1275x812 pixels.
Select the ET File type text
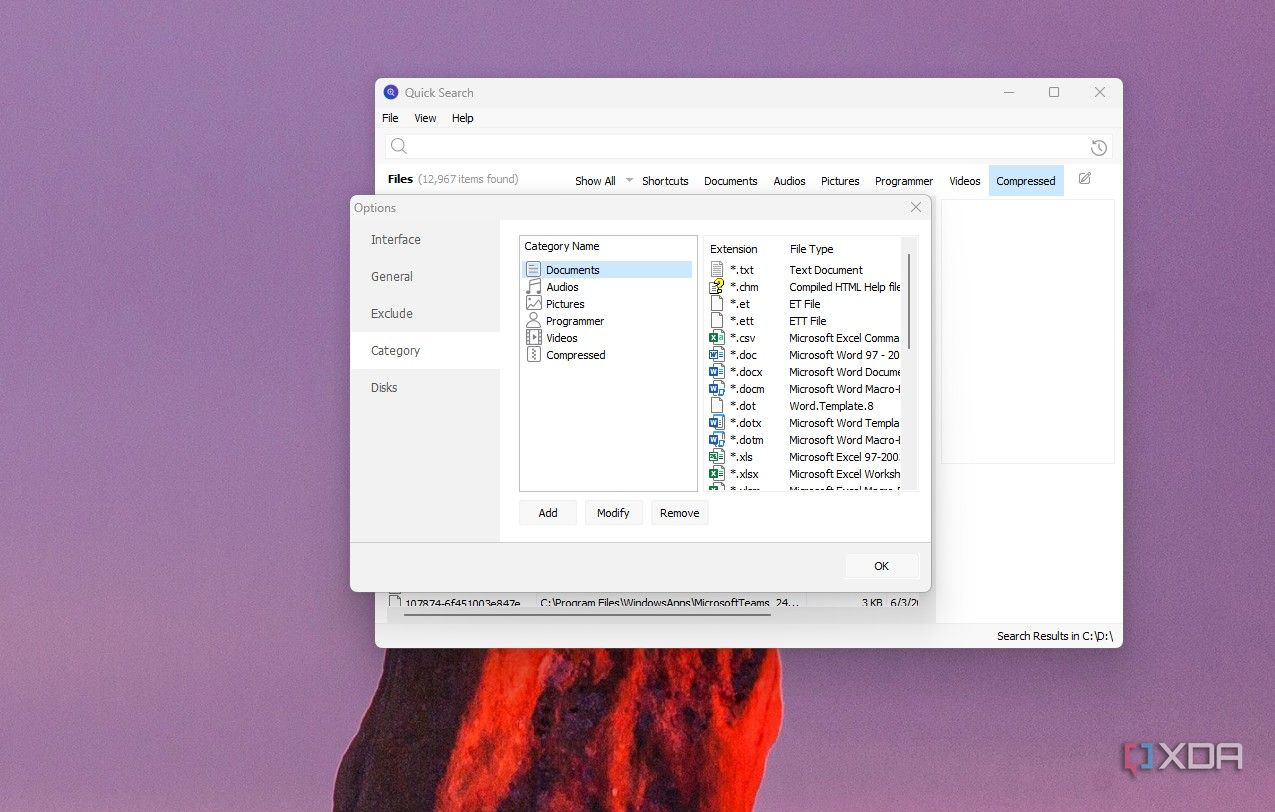805,304
